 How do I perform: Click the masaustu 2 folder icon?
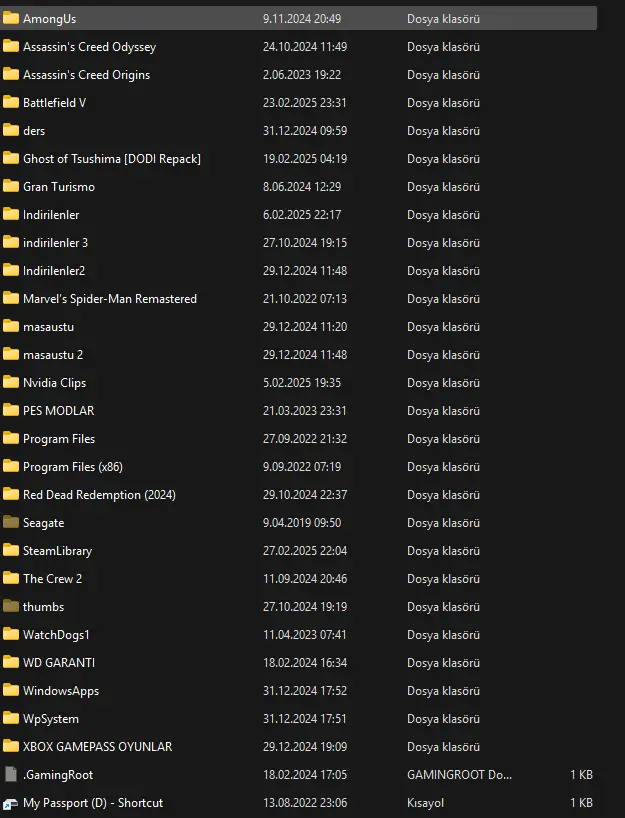pyautogui.click(x=11, y=355)
